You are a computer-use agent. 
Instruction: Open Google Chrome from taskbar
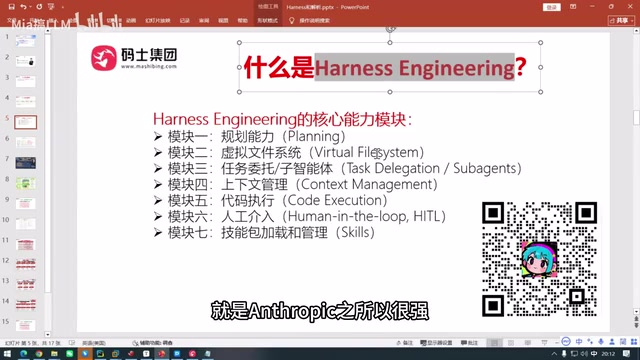tap(39, 353)
